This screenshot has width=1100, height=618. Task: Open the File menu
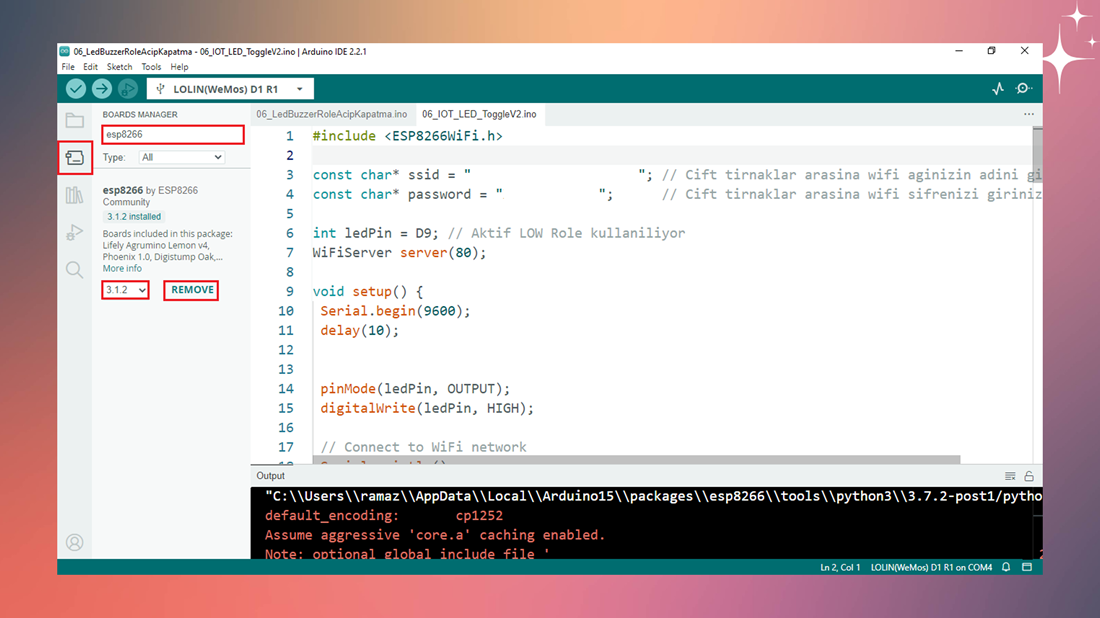tap(68, 67)
